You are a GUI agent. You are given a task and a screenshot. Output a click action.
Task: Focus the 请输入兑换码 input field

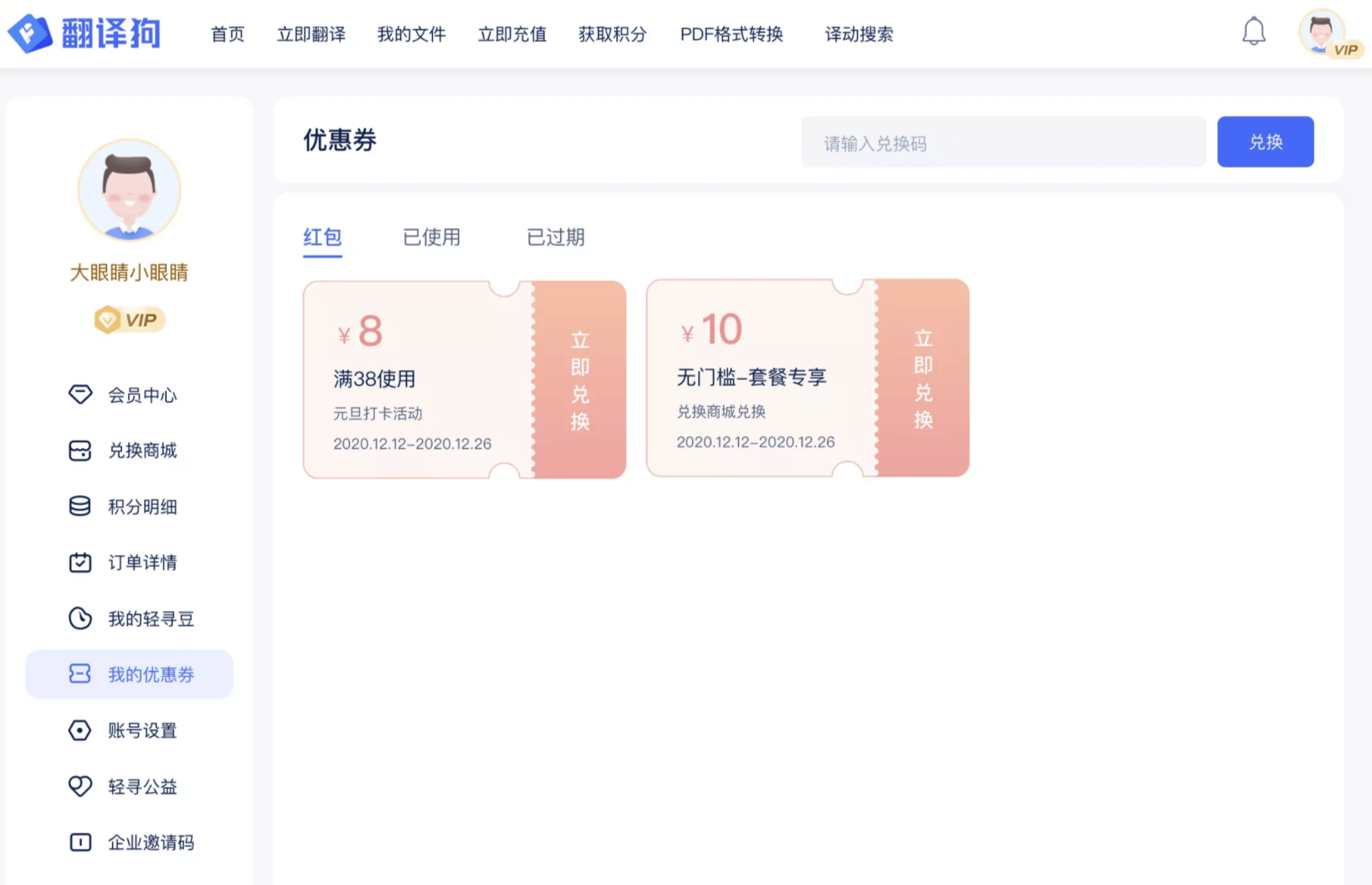(1003, 143)
